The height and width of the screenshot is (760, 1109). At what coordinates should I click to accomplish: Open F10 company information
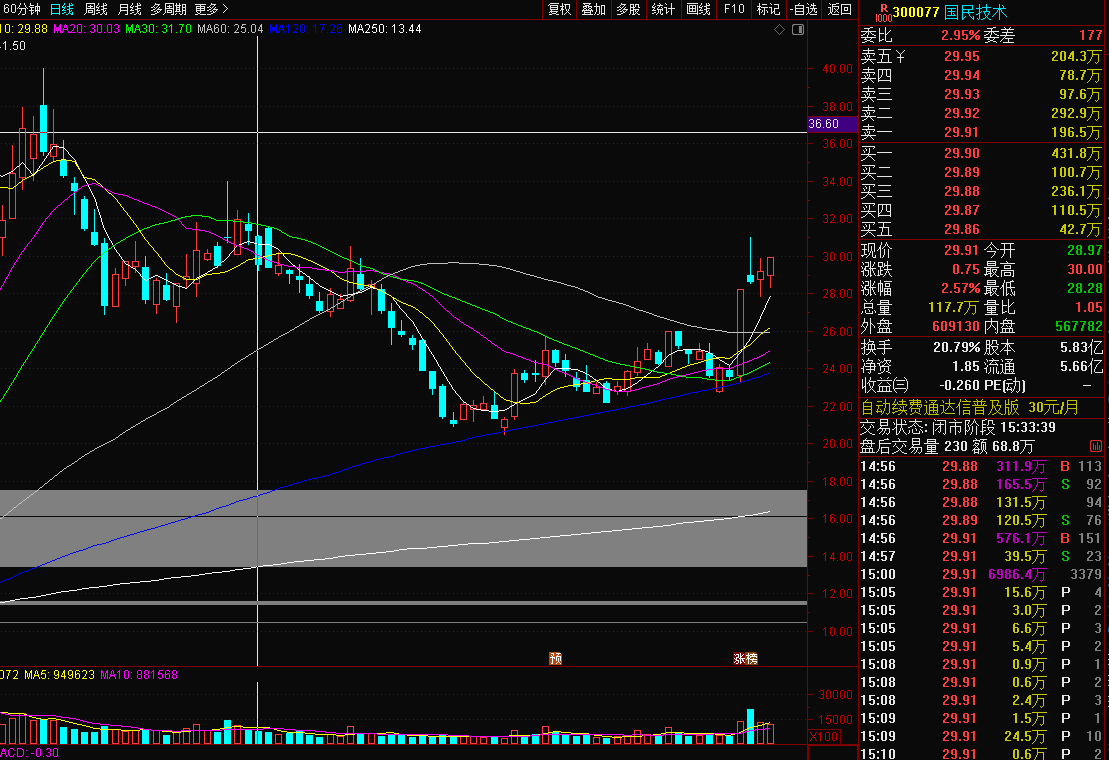pos(734,9)
